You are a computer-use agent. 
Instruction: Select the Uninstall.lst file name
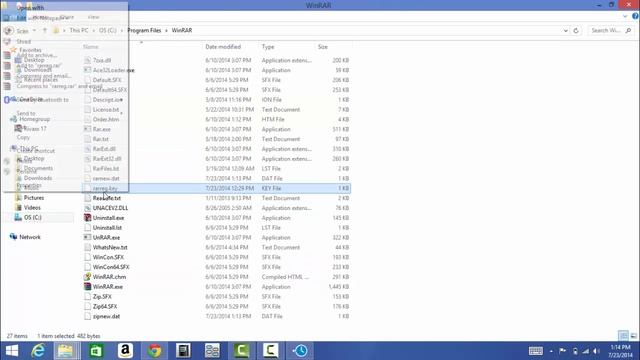pyautogui.click(x=107, y=228)
